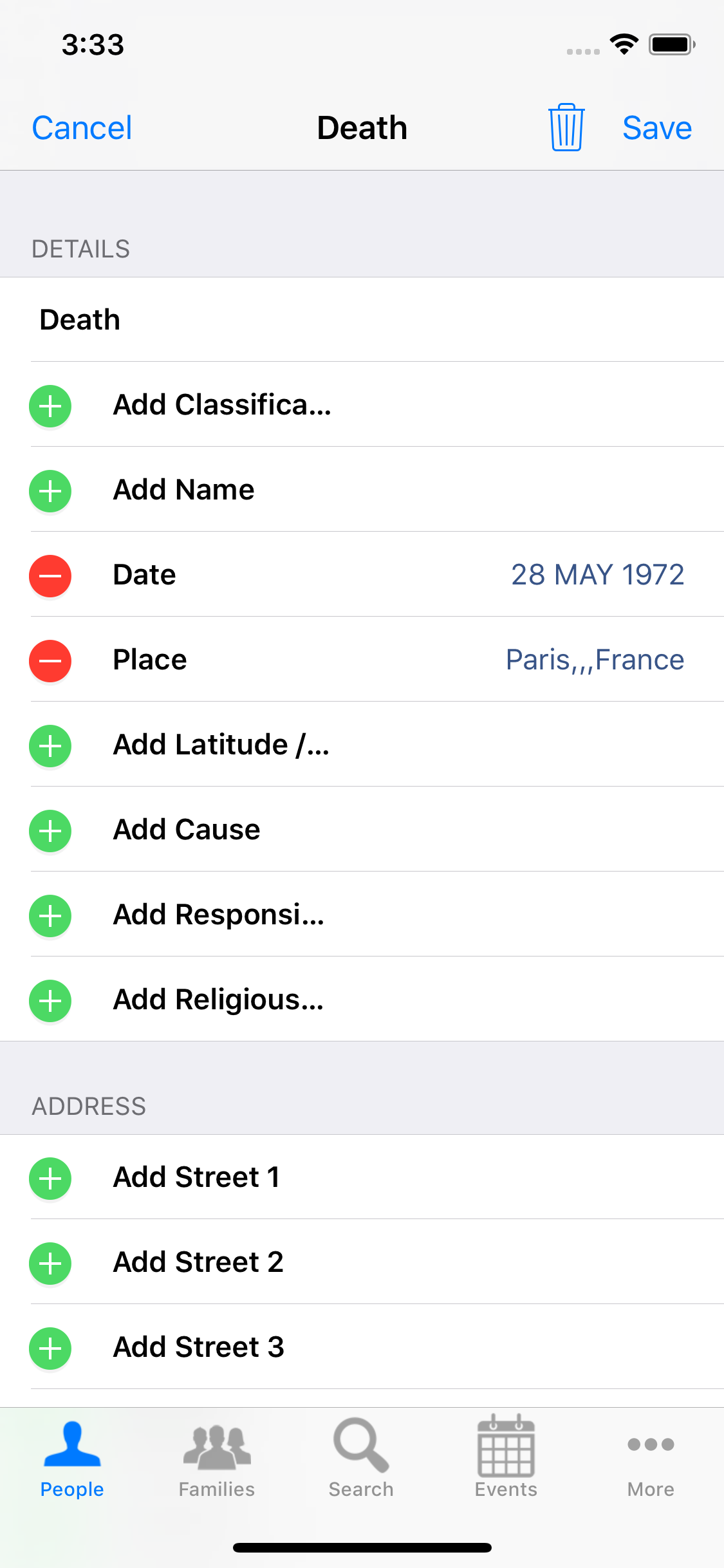Tap green plus icon beside Add Cause
Viewport: 724px width, 1568px height.
click(50, 831)
